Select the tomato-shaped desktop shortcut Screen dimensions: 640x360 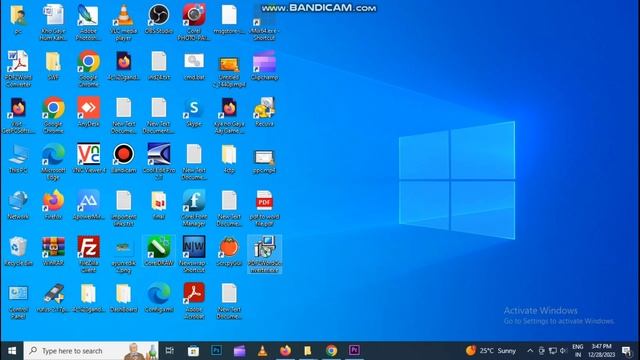[229, 251]
